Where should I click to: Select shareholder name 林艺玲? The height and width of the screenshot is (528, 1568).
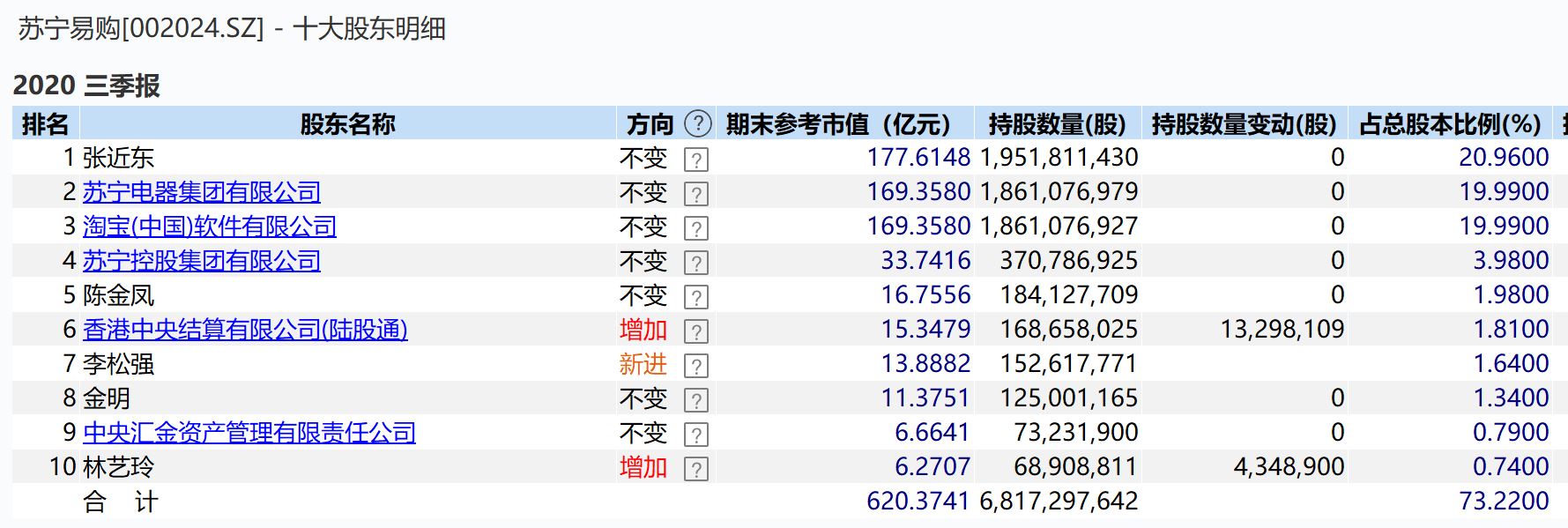[118, 467]
